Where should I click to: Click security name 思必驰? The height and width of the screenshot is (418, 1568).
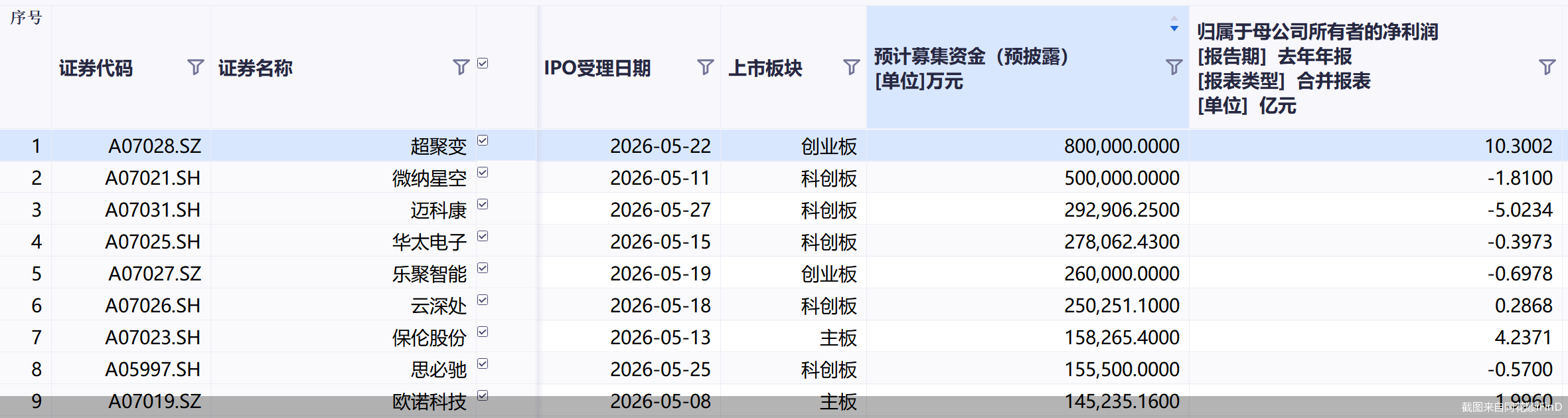[439, 369]
